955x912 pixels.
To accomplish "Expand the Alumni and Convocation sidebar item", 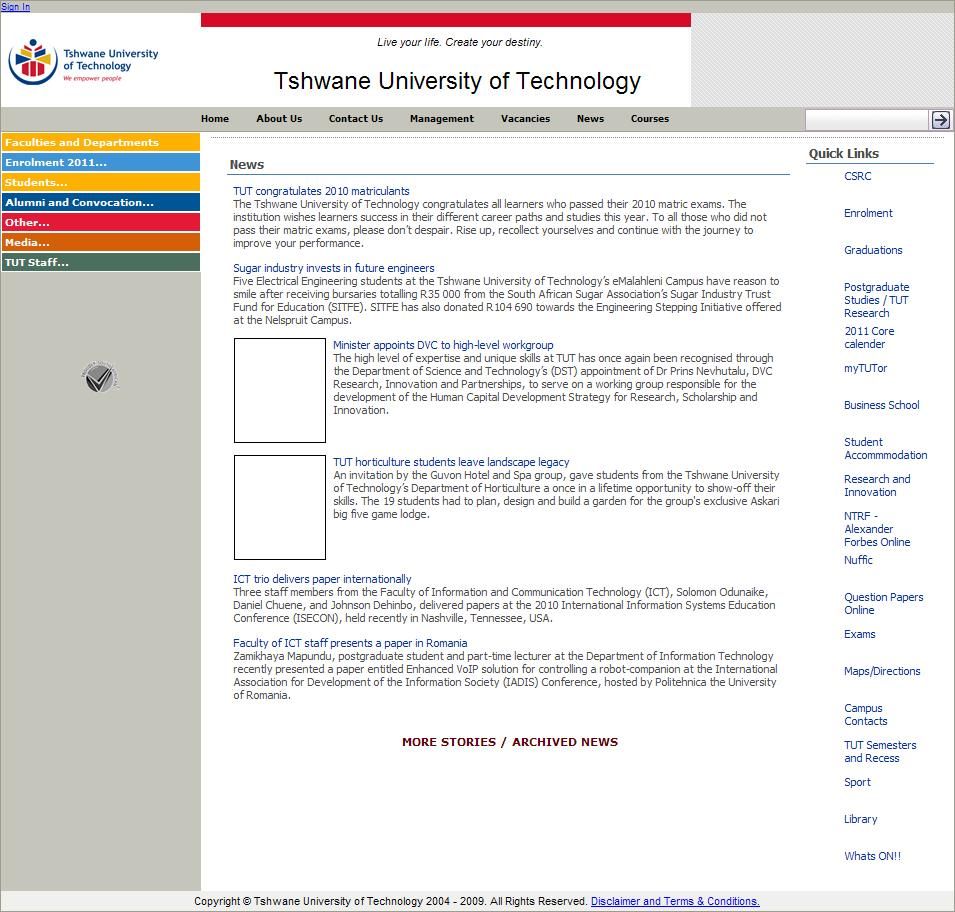I will click(x=100, y=202).
